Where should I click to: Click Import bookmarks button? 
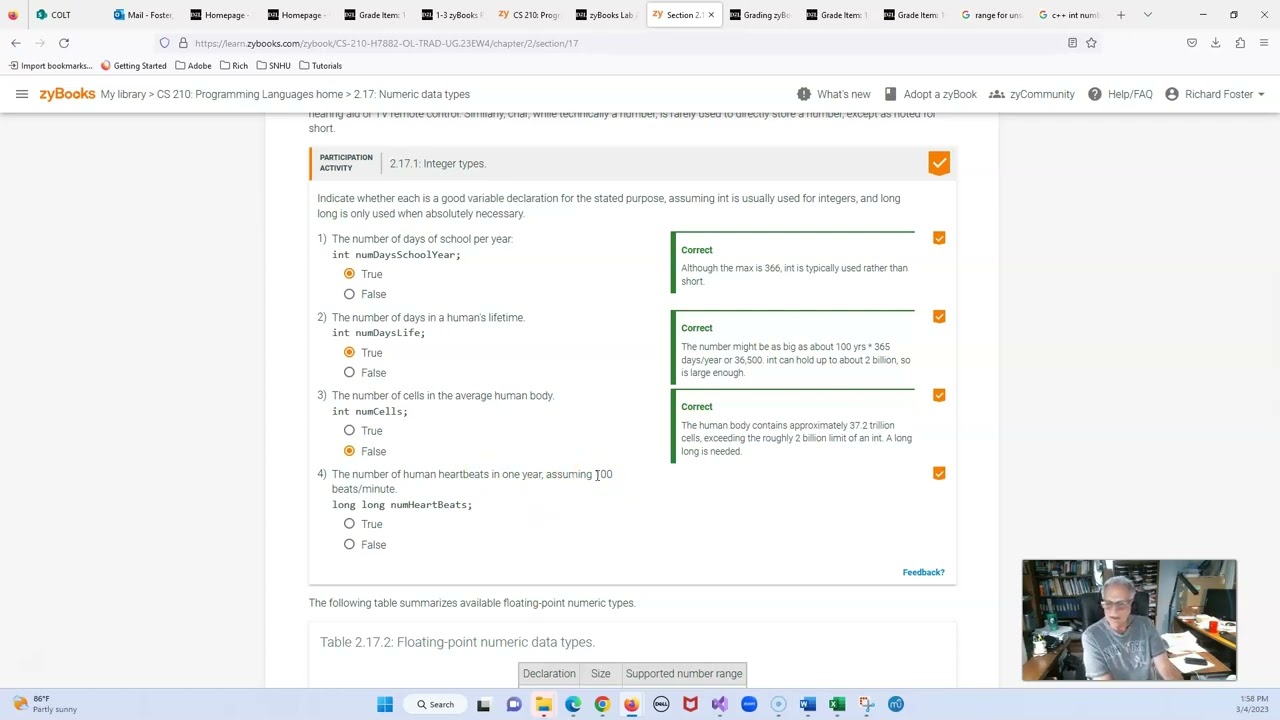pyautogui.click(x=50, y=66)
